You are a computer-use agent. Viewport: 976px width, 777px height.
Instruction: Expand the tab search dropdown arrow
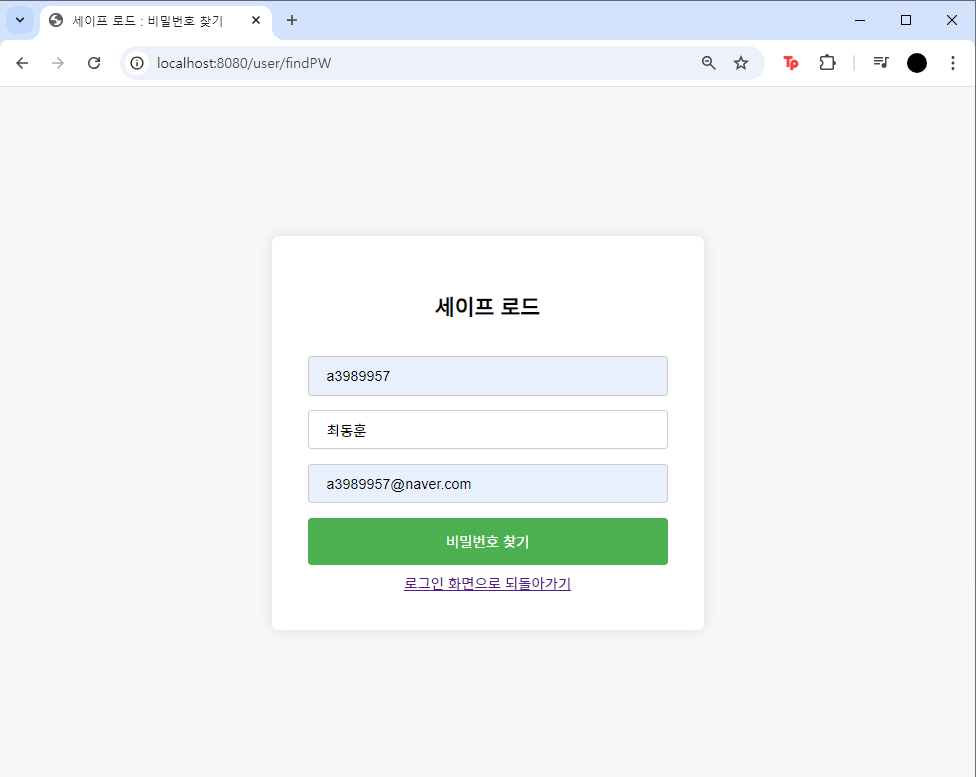coord(20,21)
